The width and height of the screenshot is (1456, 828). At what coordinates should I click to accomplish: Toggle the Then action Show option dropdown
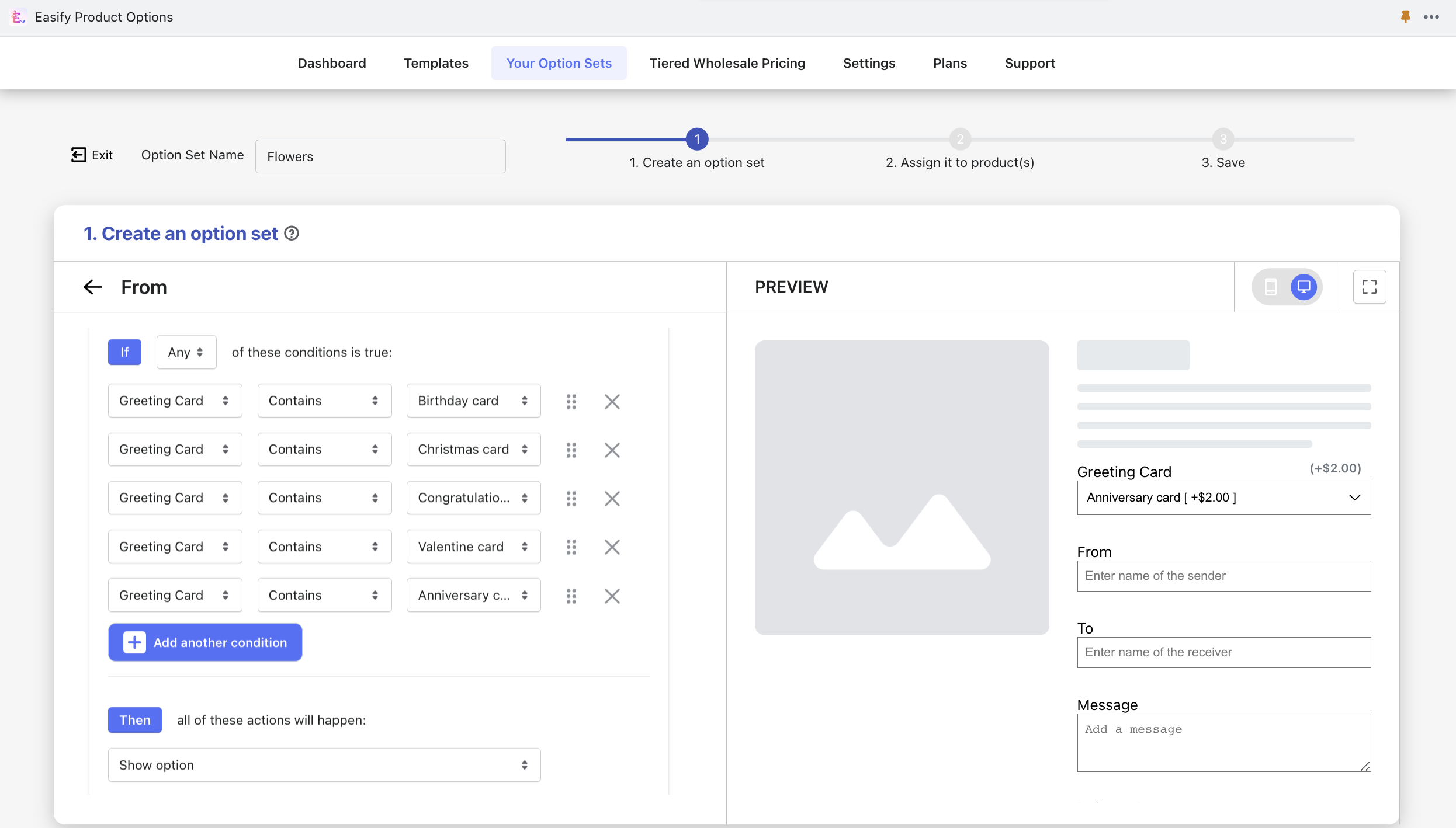coord(322,765)
